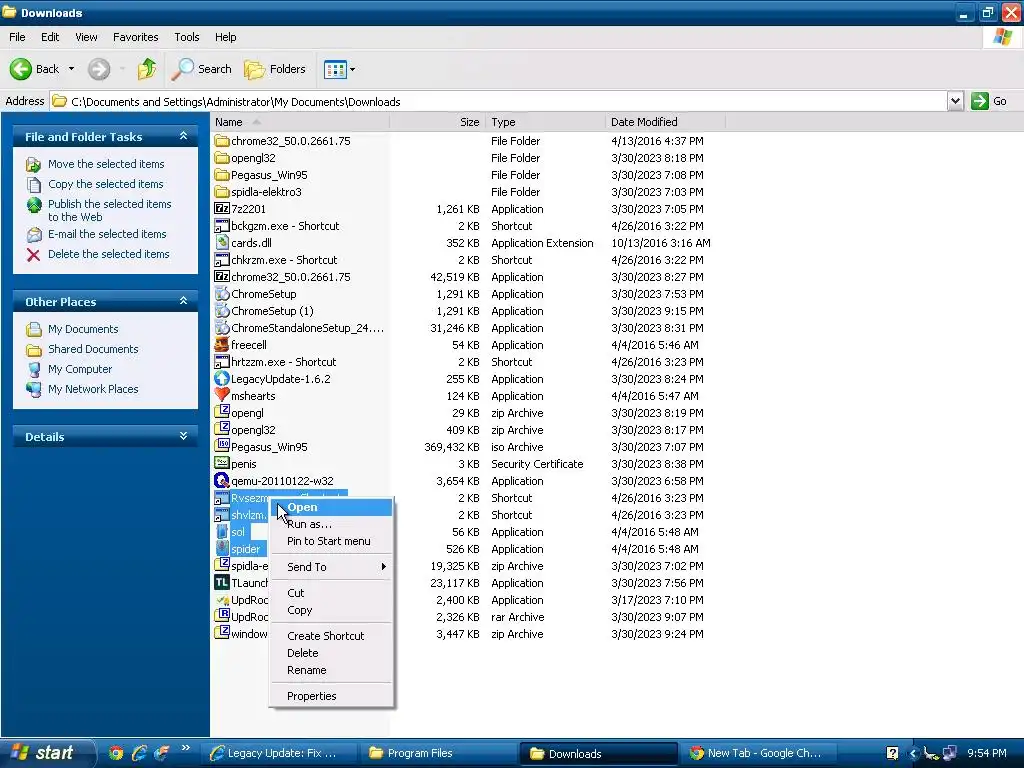The width and height of the screenshot is (1024, 768).
Task: Expand Quick Launch overflow chevron
Action: pyautogui.click(x=185, y=748)
